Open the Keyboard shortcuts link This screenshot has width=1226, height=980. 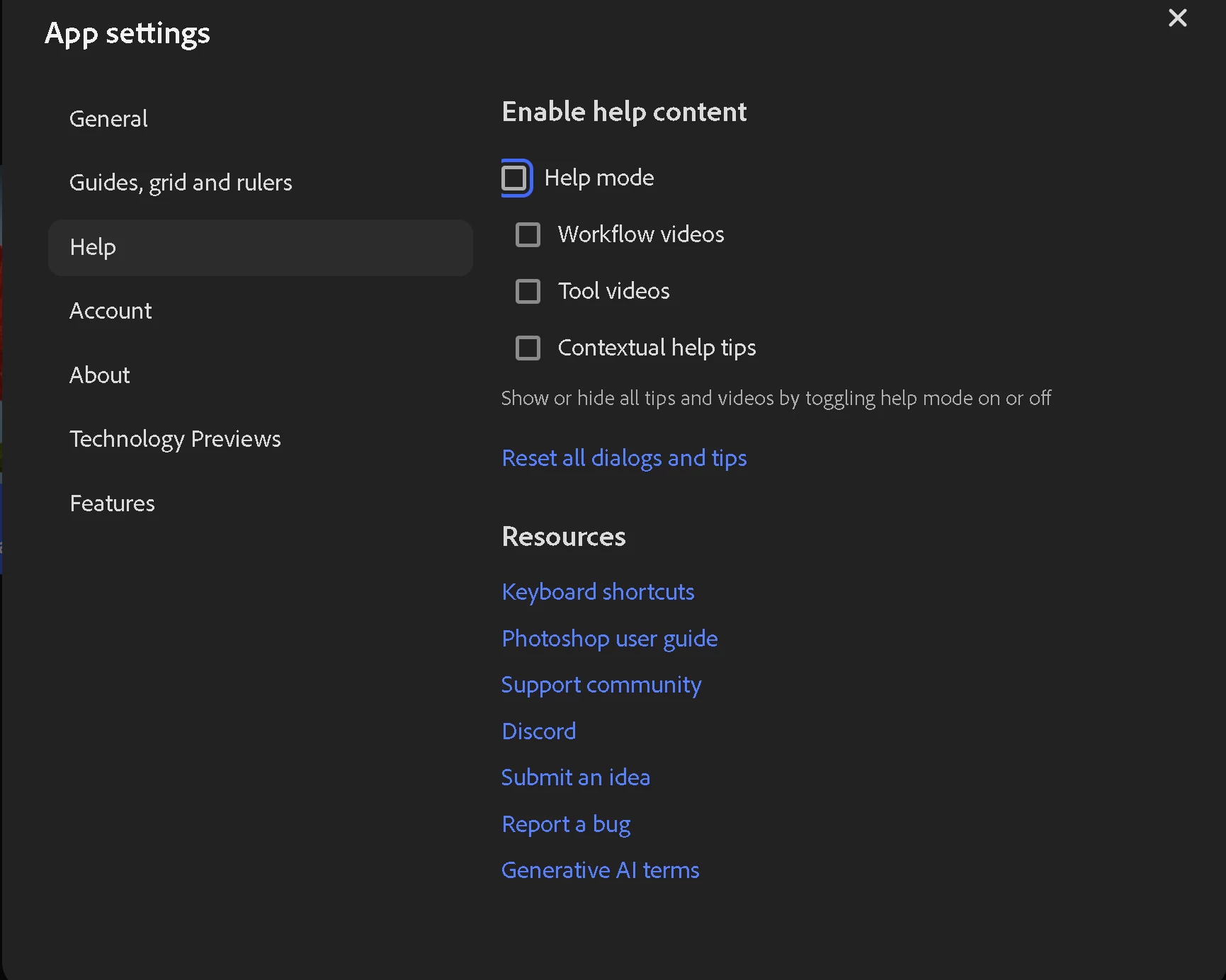tap(598, 592)
